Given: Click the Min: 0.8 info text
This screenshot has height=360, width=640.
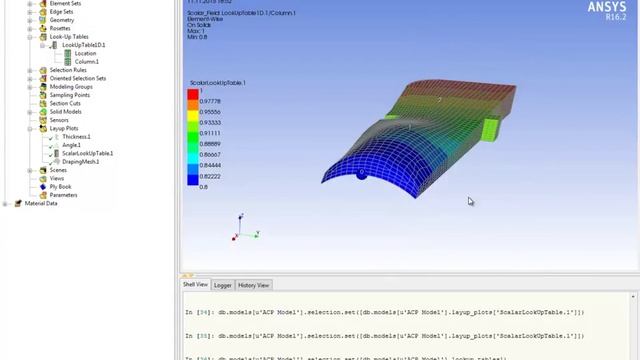Looking at the screenshot, I should click(x=197, y=37).
